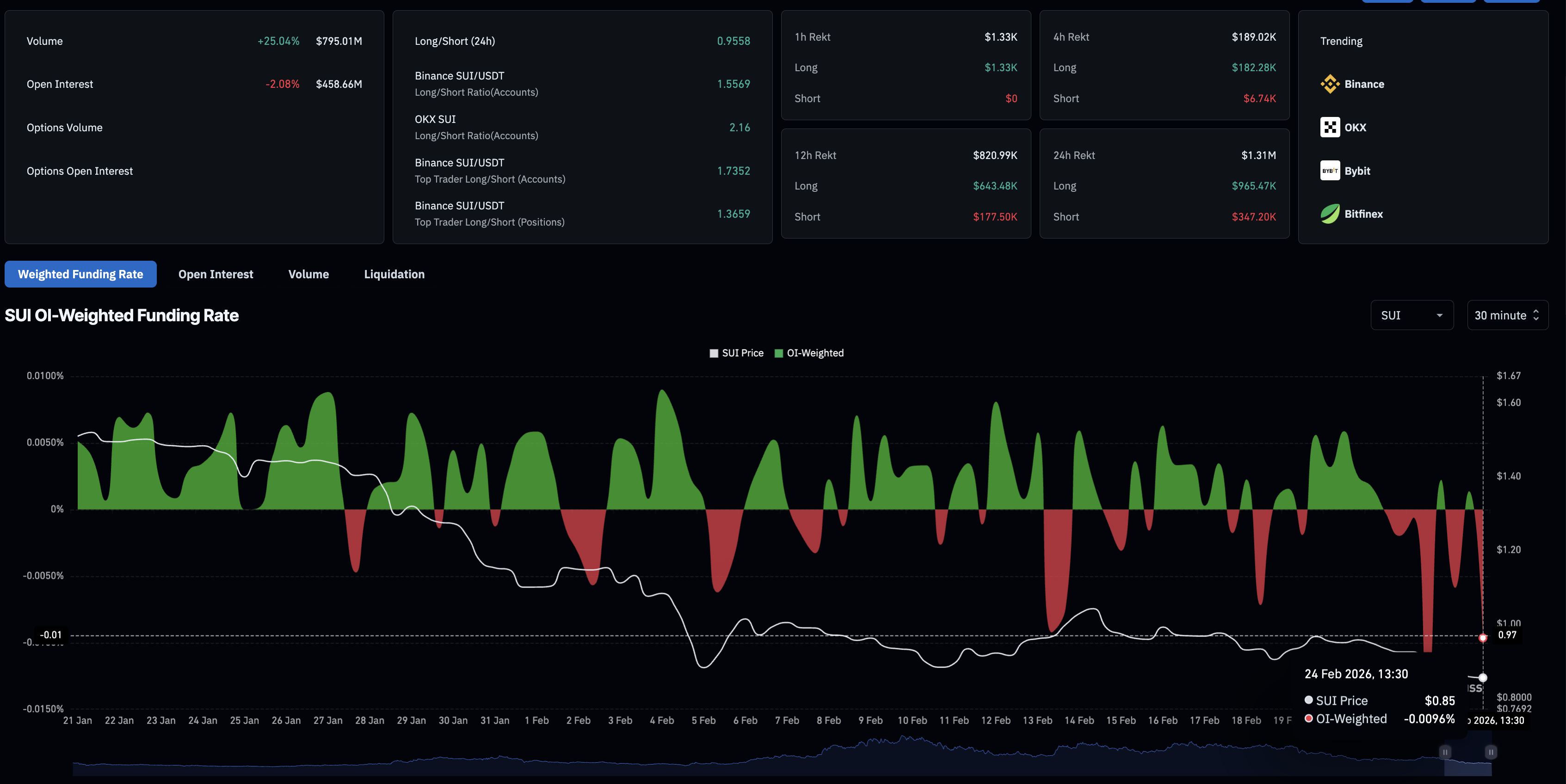Click the Binance SUI/USDT Long/Short Ratio row
This screenshot has width=1566, height=784.
(582, 84)
